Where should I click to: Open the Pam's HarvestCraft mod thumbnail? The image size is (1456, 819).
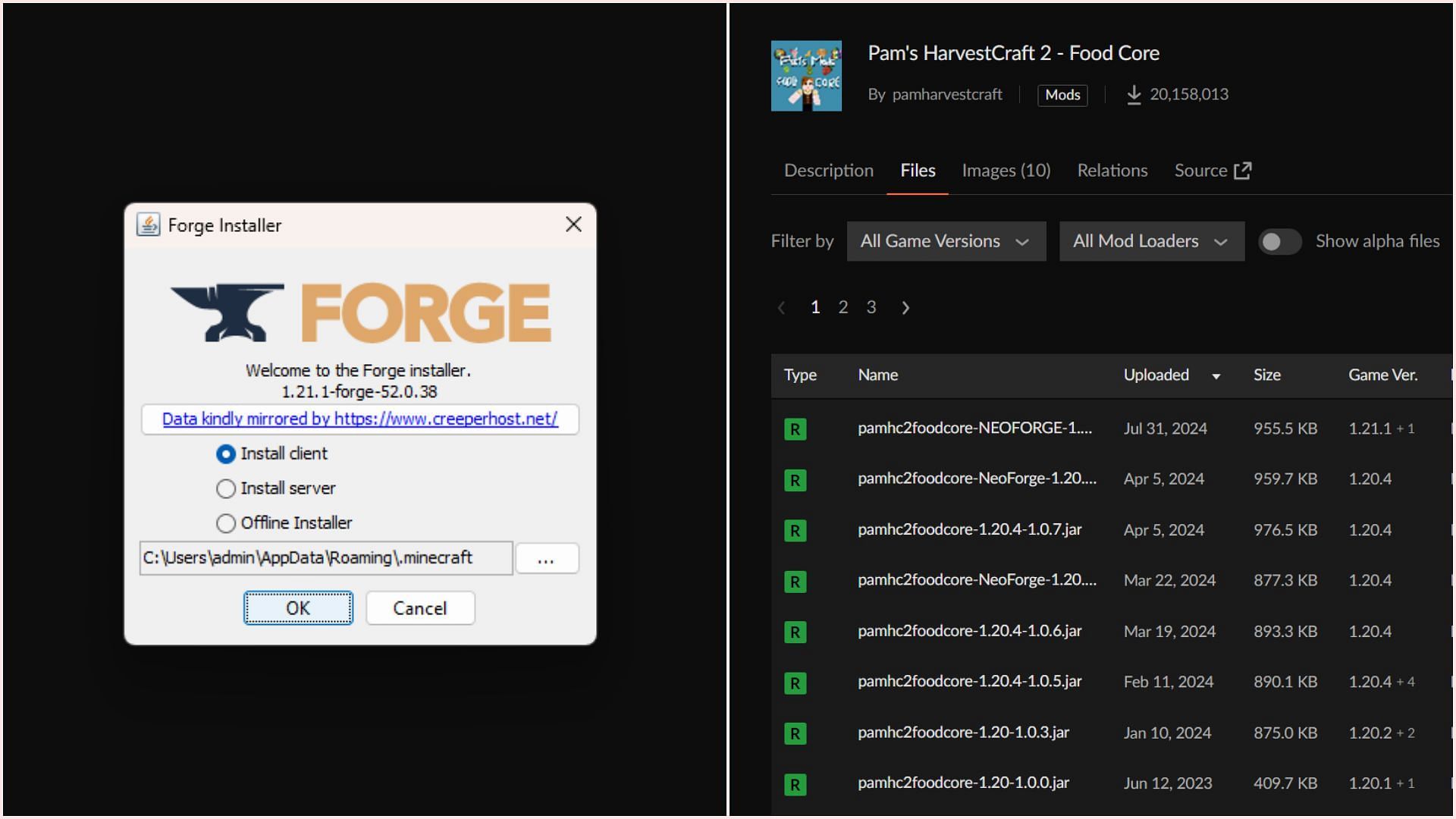coord(806,76)
